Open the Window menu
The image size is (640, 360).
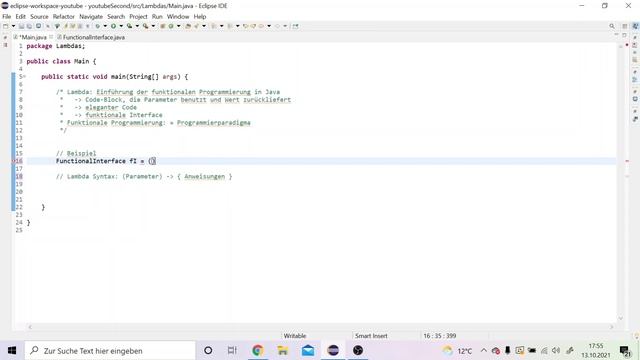point(178,17)
